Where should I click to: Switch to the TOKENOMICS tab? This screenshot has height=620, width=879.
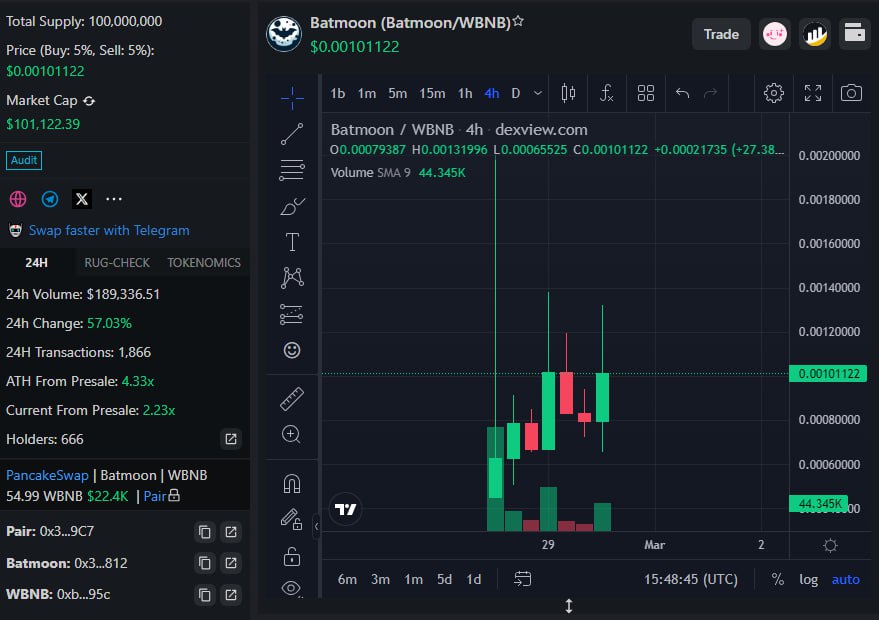204,262
